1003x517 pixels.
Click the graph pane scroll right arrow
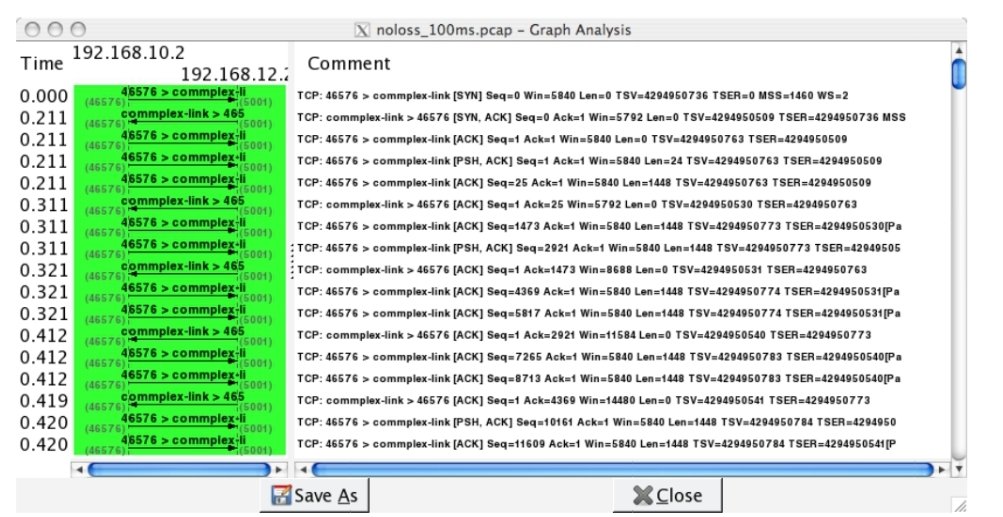click(279, 470)
